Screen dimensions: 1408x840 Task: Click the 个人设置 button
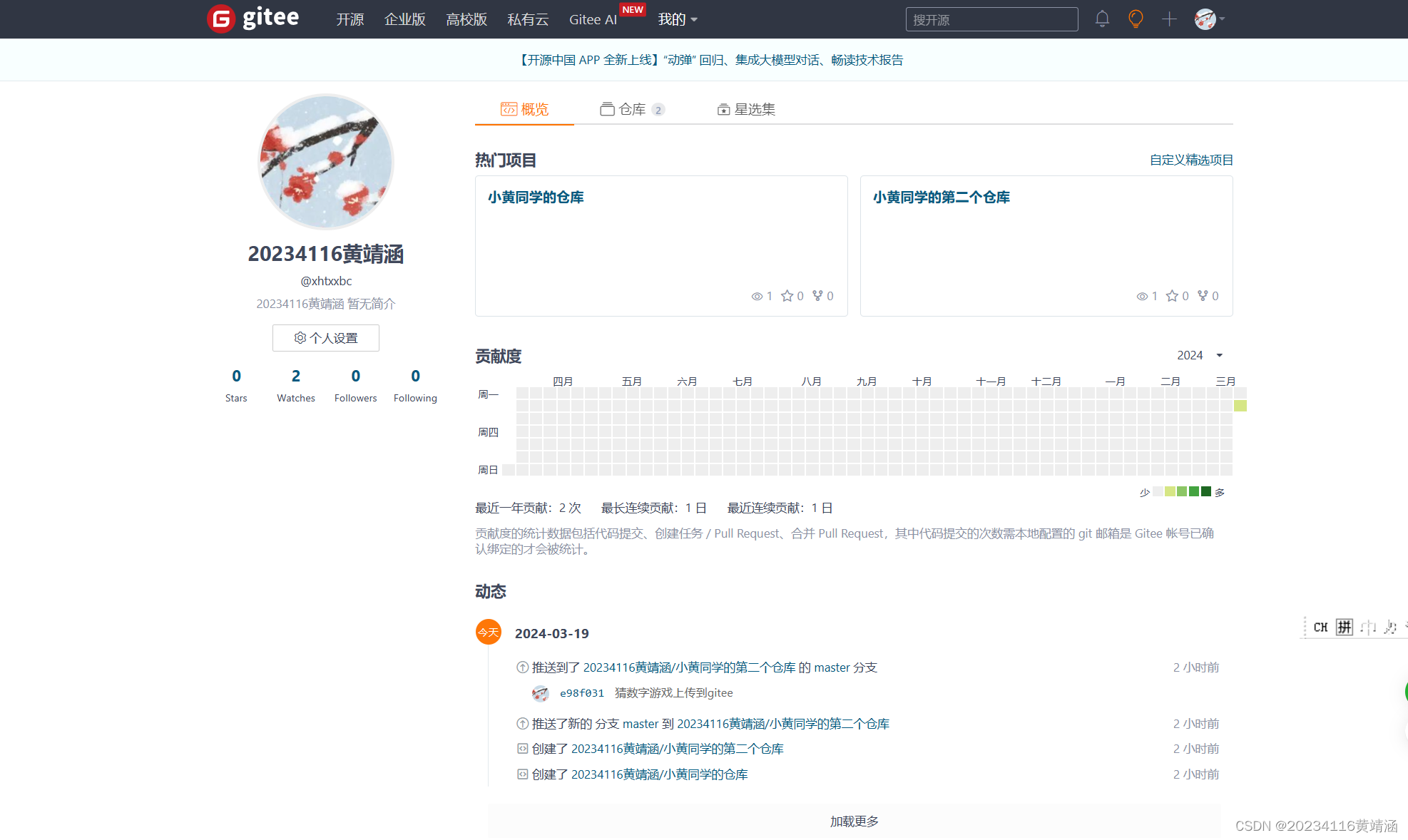pyautogui.click(x=326, y=338)
